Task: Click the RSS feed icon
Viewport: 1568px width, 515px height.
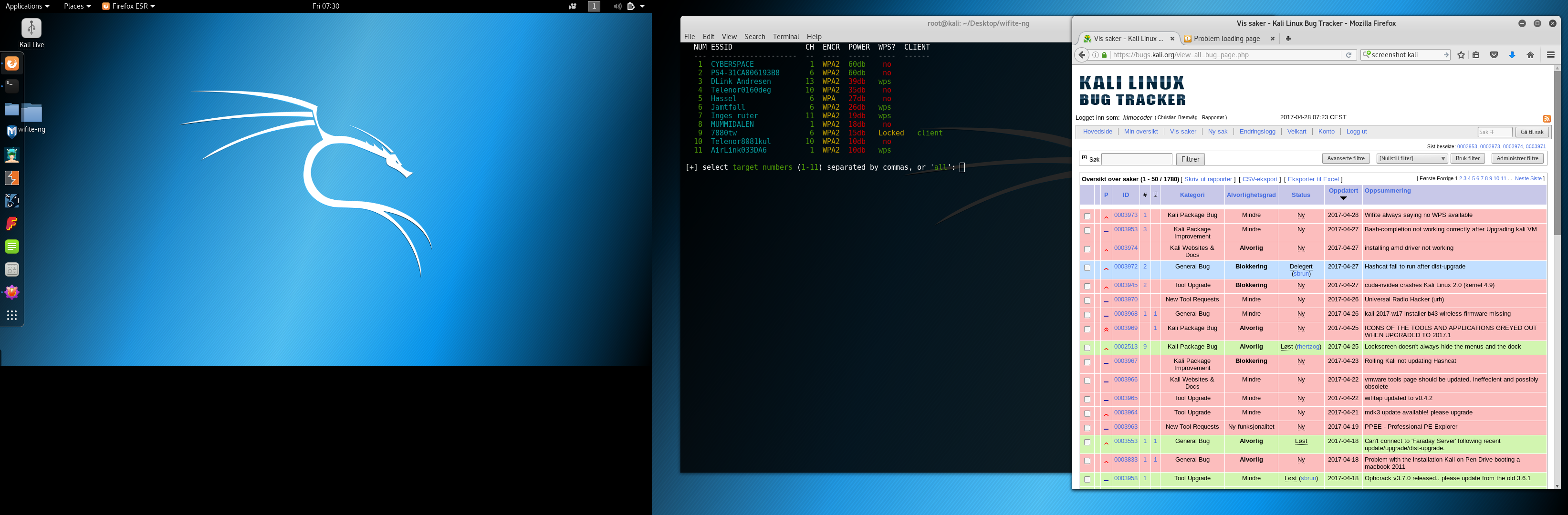Action: [1546, 119]
